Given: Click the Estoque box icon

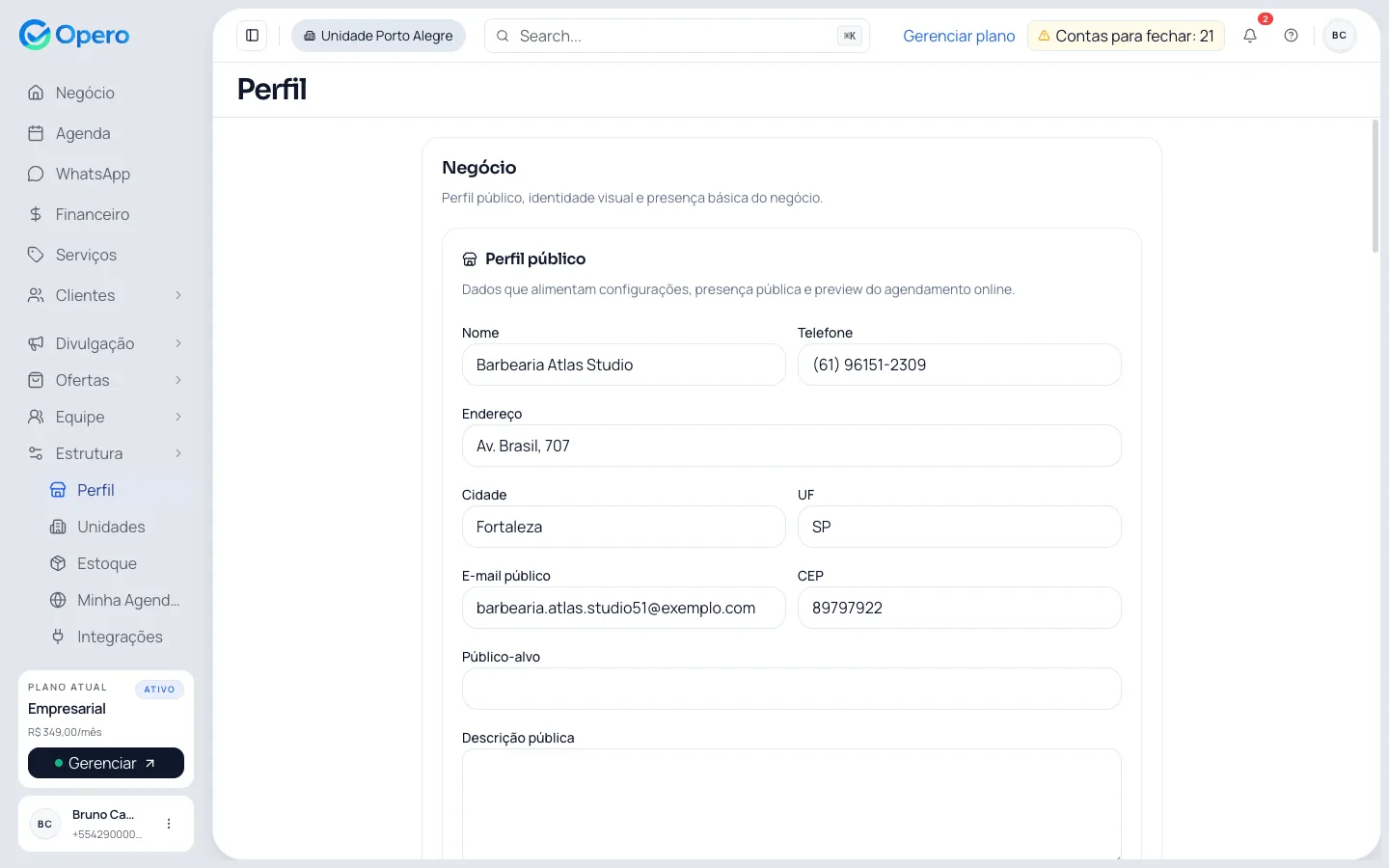Looking at the screenshot, I should pos(58,563).
